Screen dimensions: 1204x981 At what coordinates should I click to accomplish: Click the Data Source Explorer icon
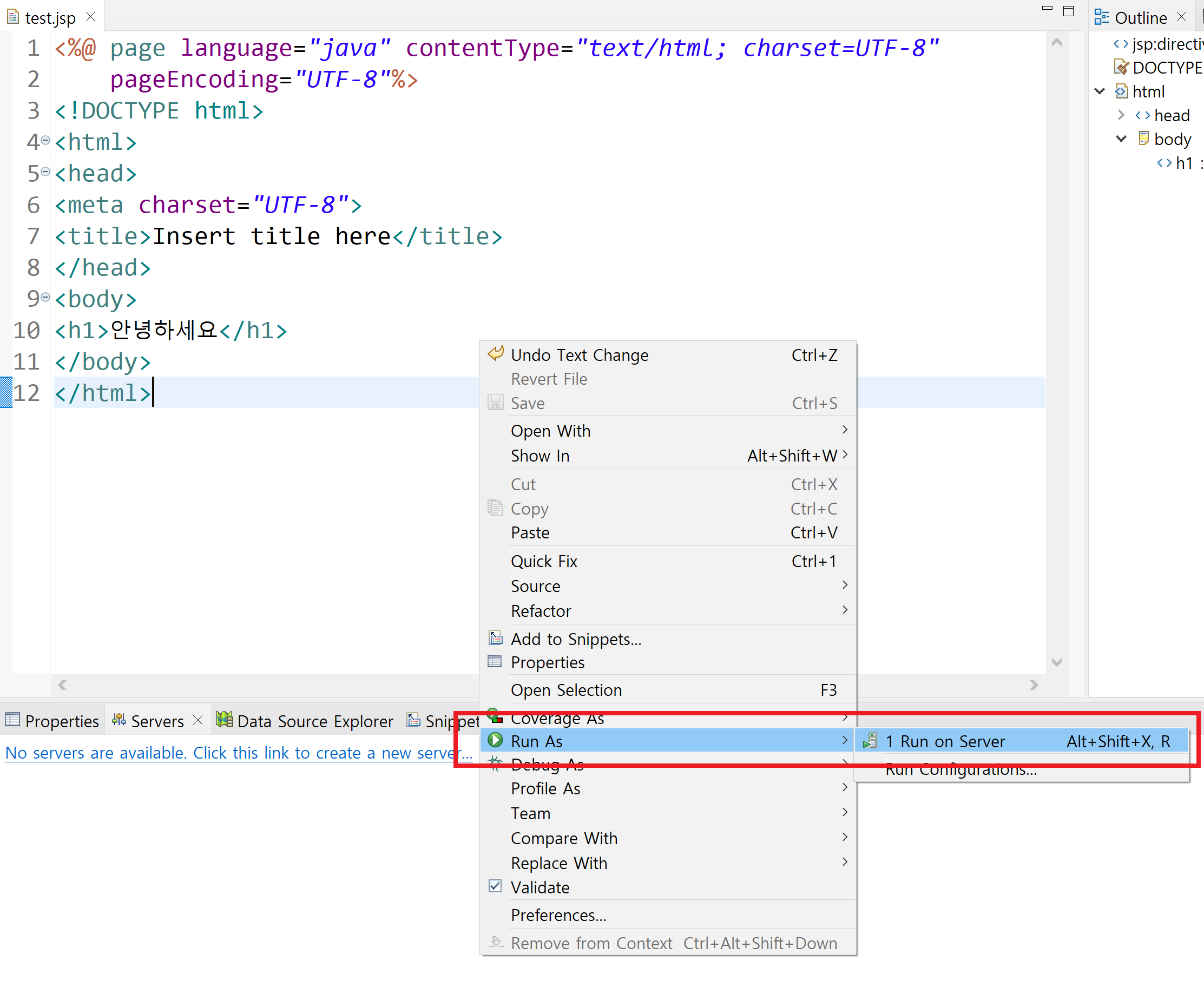[225, 721]
